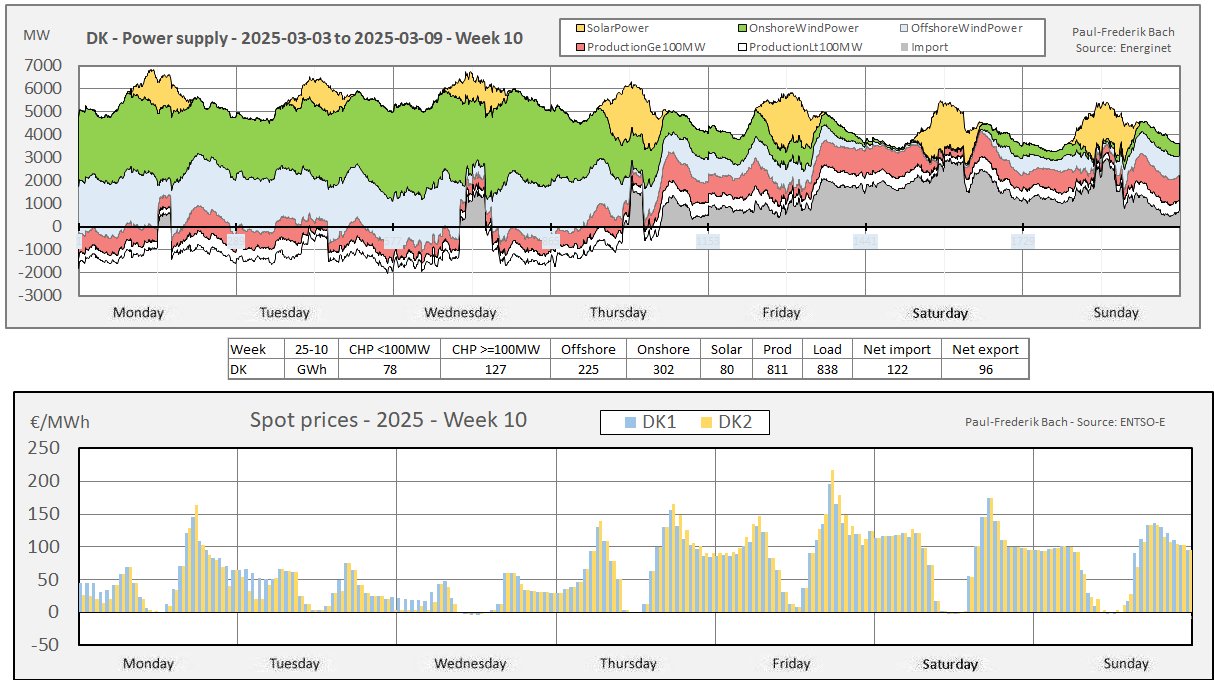This screenshot has height=680, width=1214.
Task: Click the Friday label on spot prices chart
Action: click(791, 663)
